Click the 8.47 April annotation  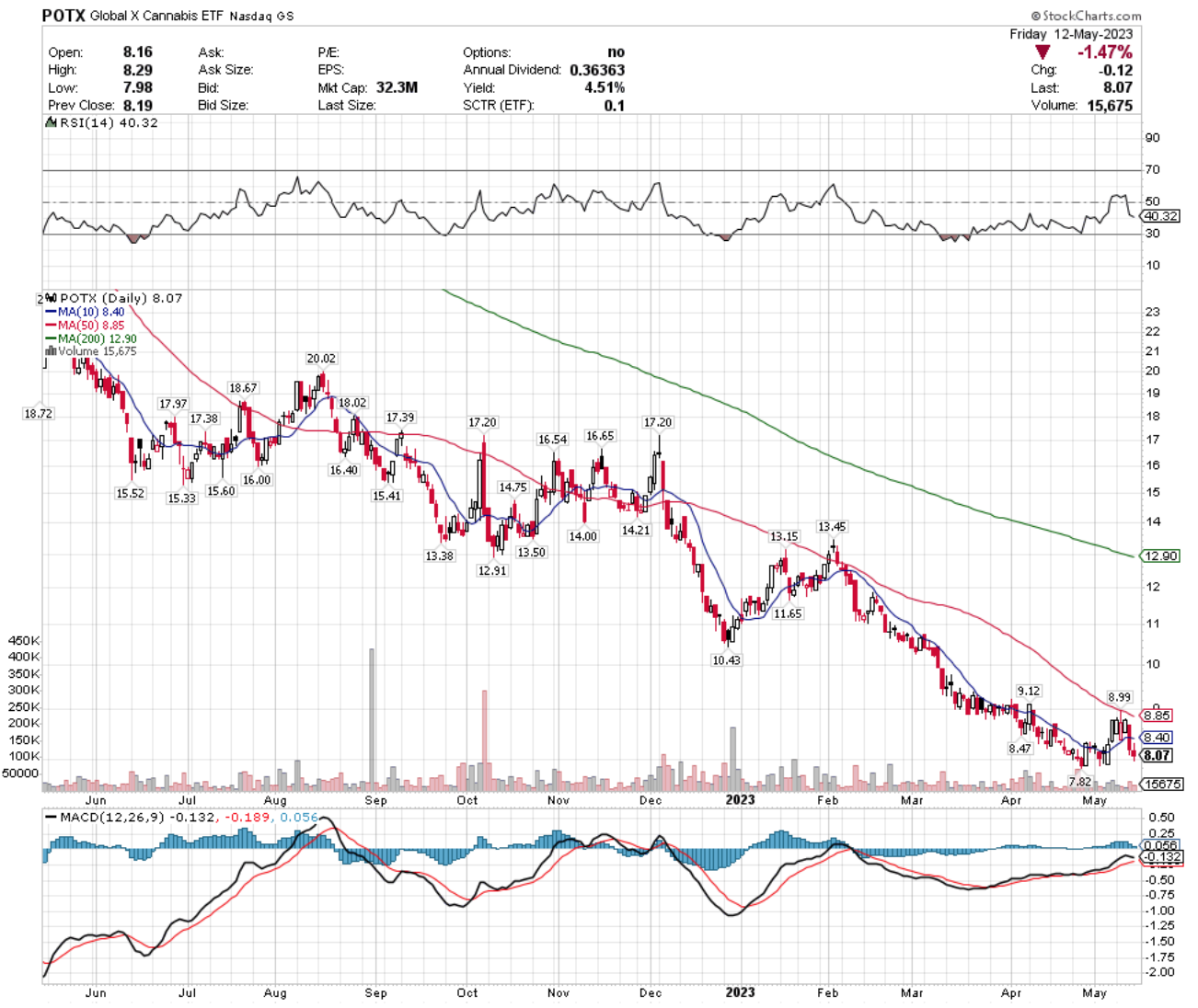1019,749
